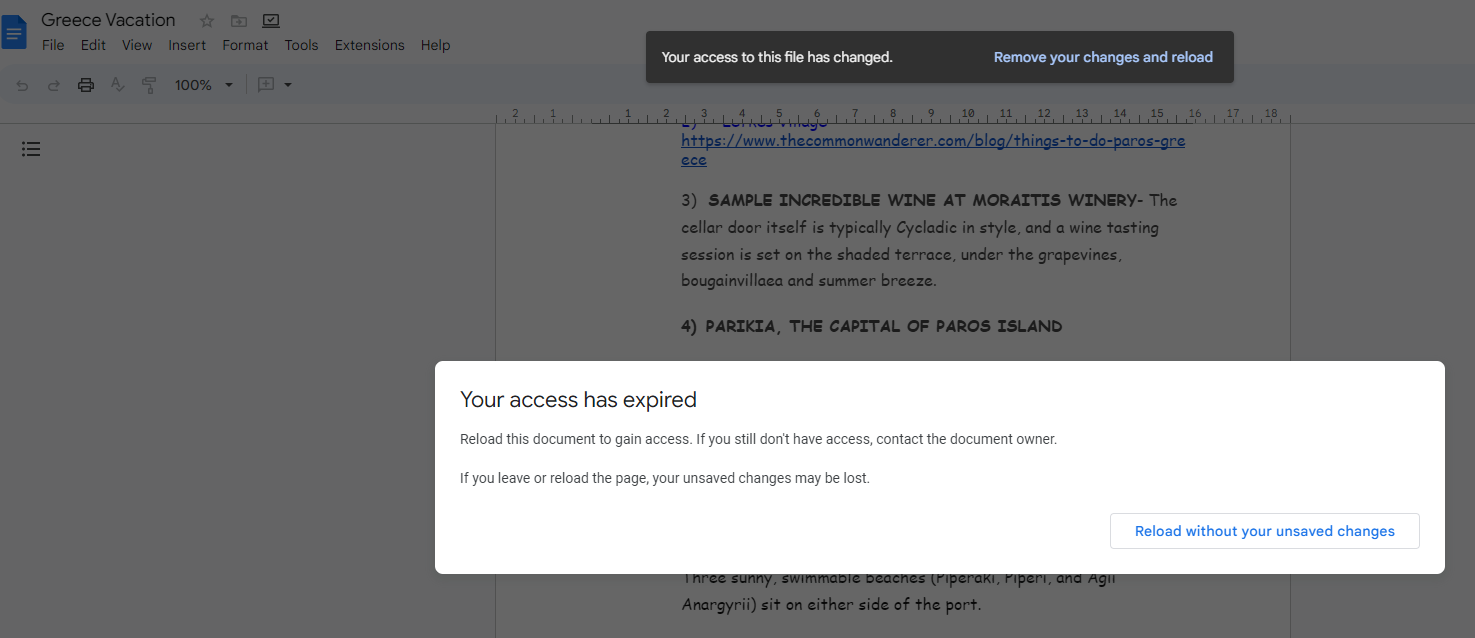Show the document outline panel
Screen dimensions: 1475x638
[x=31, y=149]
